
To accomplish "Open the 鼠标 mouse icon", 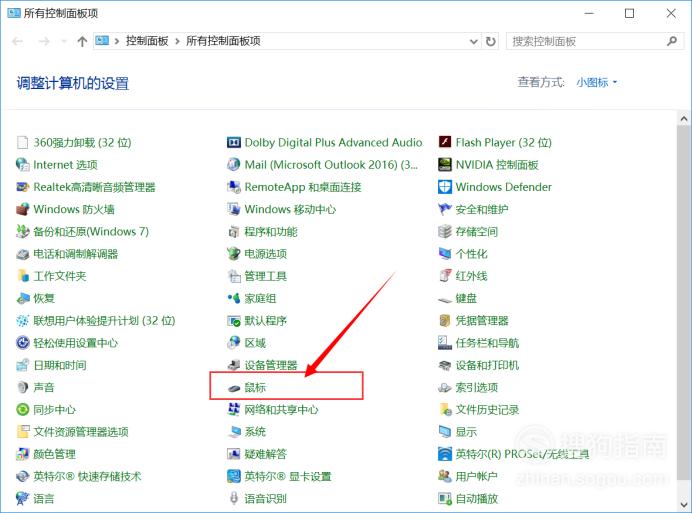I will pos(234,388).
